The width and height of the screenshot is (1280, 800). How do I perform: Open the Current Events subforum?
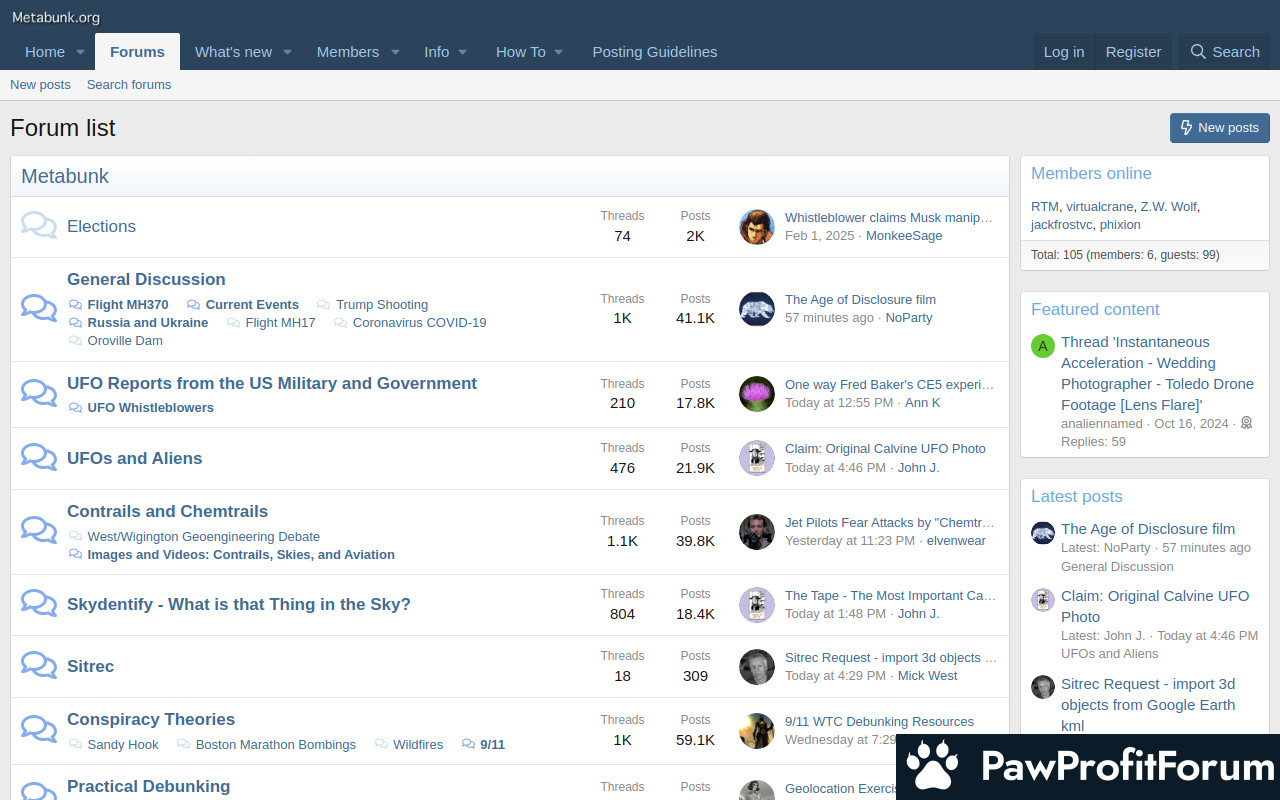(x=252, y=305)
